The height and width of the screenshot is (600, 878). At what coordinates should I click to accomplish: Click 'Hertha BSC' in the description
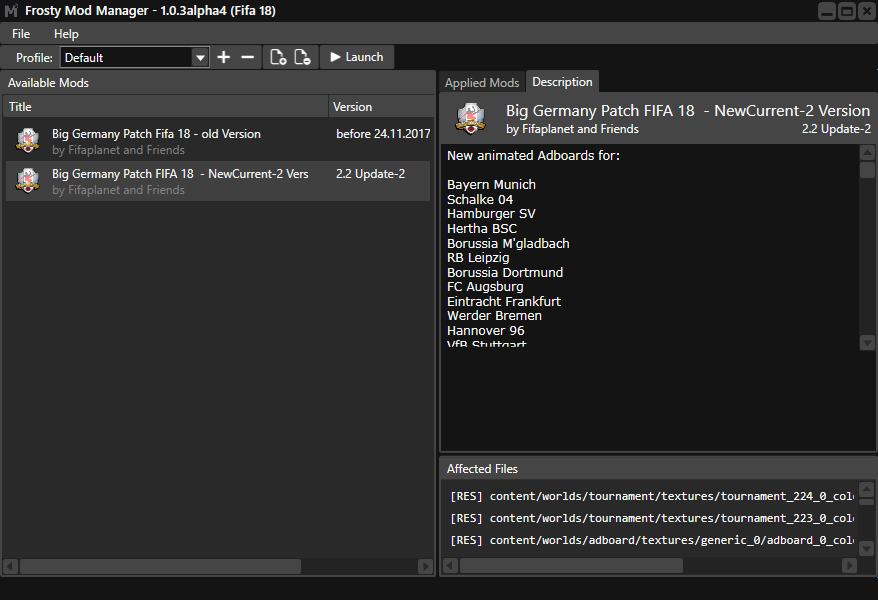point(482,228)
